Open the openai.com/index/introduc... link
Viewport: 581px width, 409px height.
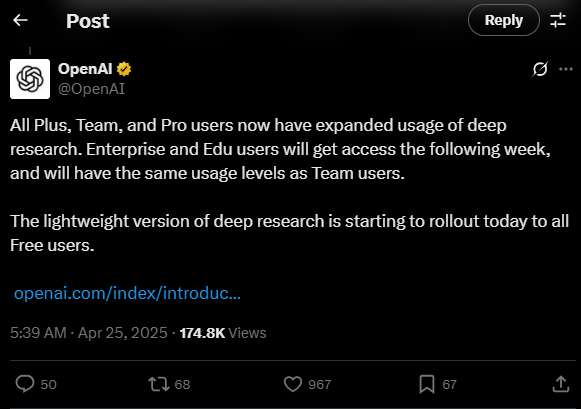[127, 293]
